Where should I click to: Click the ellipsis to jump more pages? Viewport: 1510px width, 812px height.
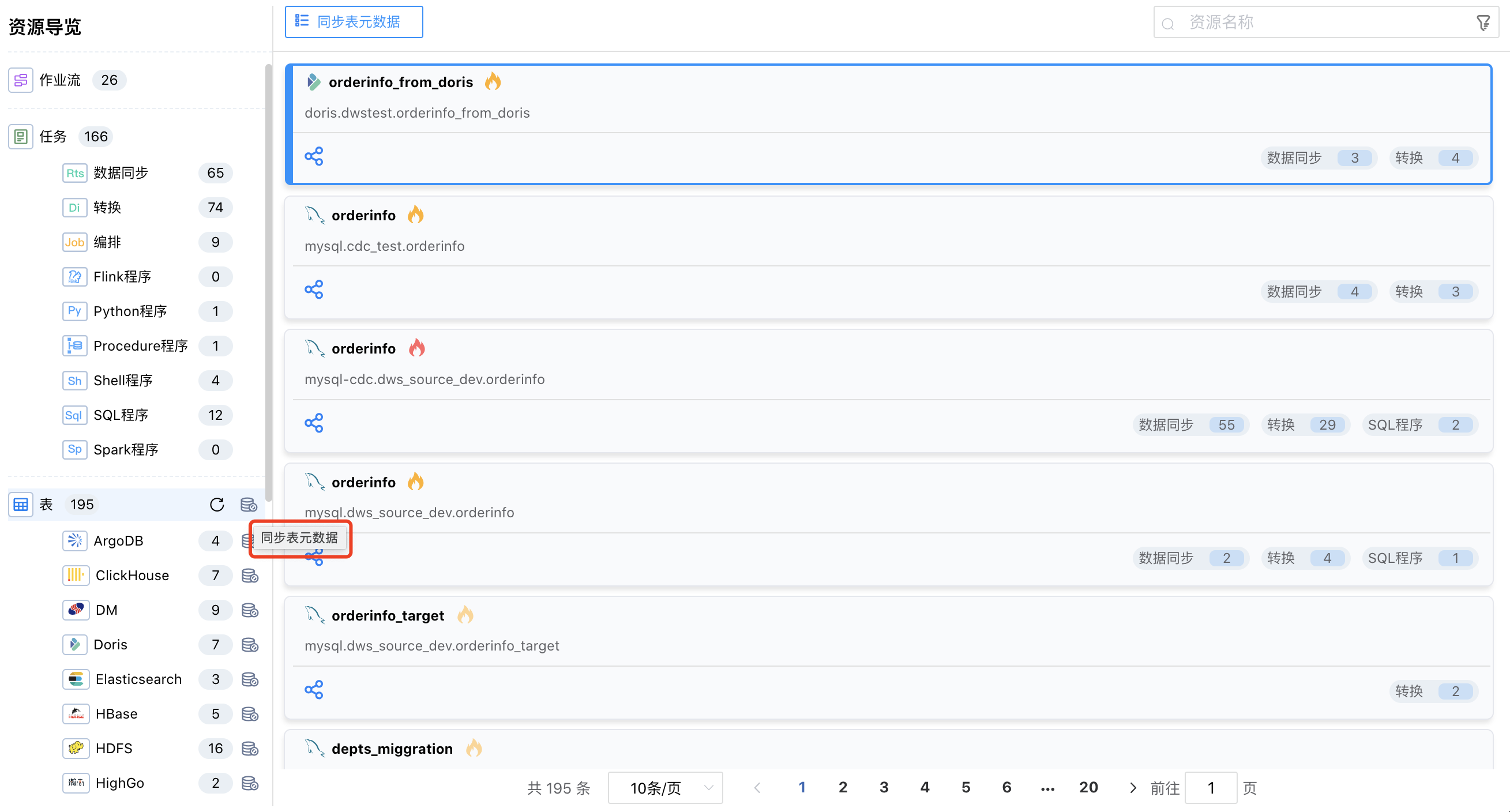(x=1047, y=788)
